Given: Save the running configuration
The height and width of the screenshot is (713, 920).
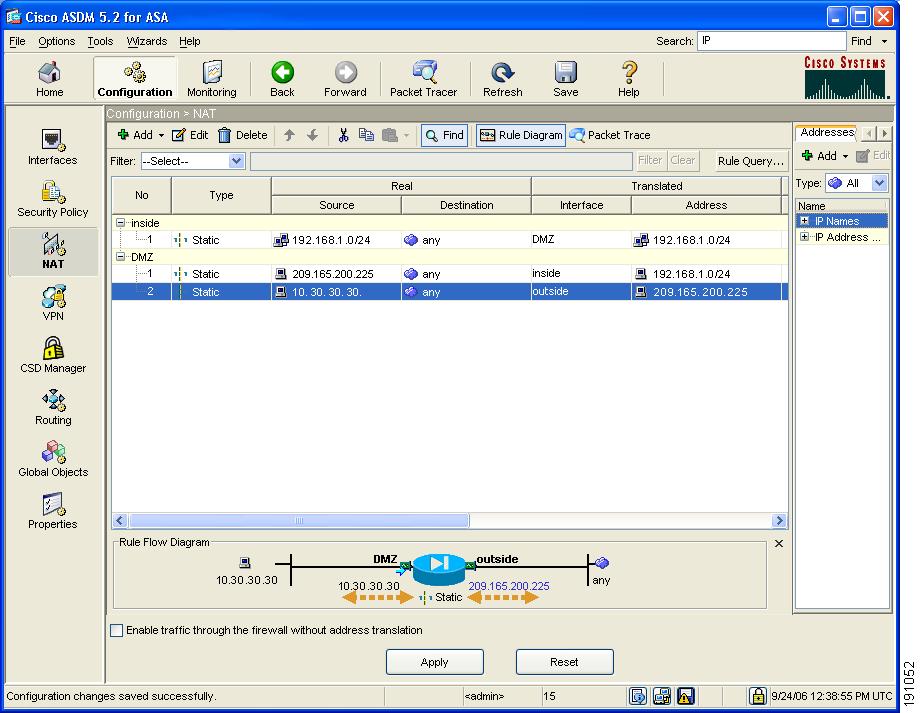Looking at the screenshot, I should (566, 79).
